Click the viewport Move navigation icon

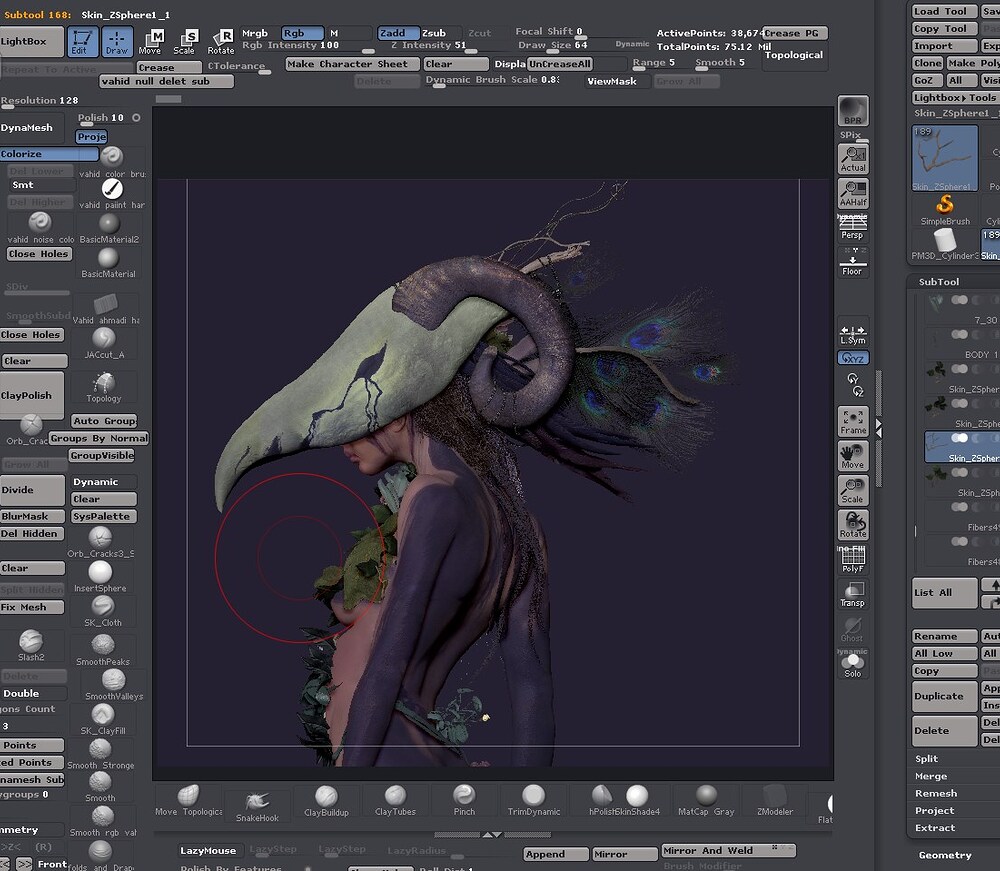(x=853, y=456)
